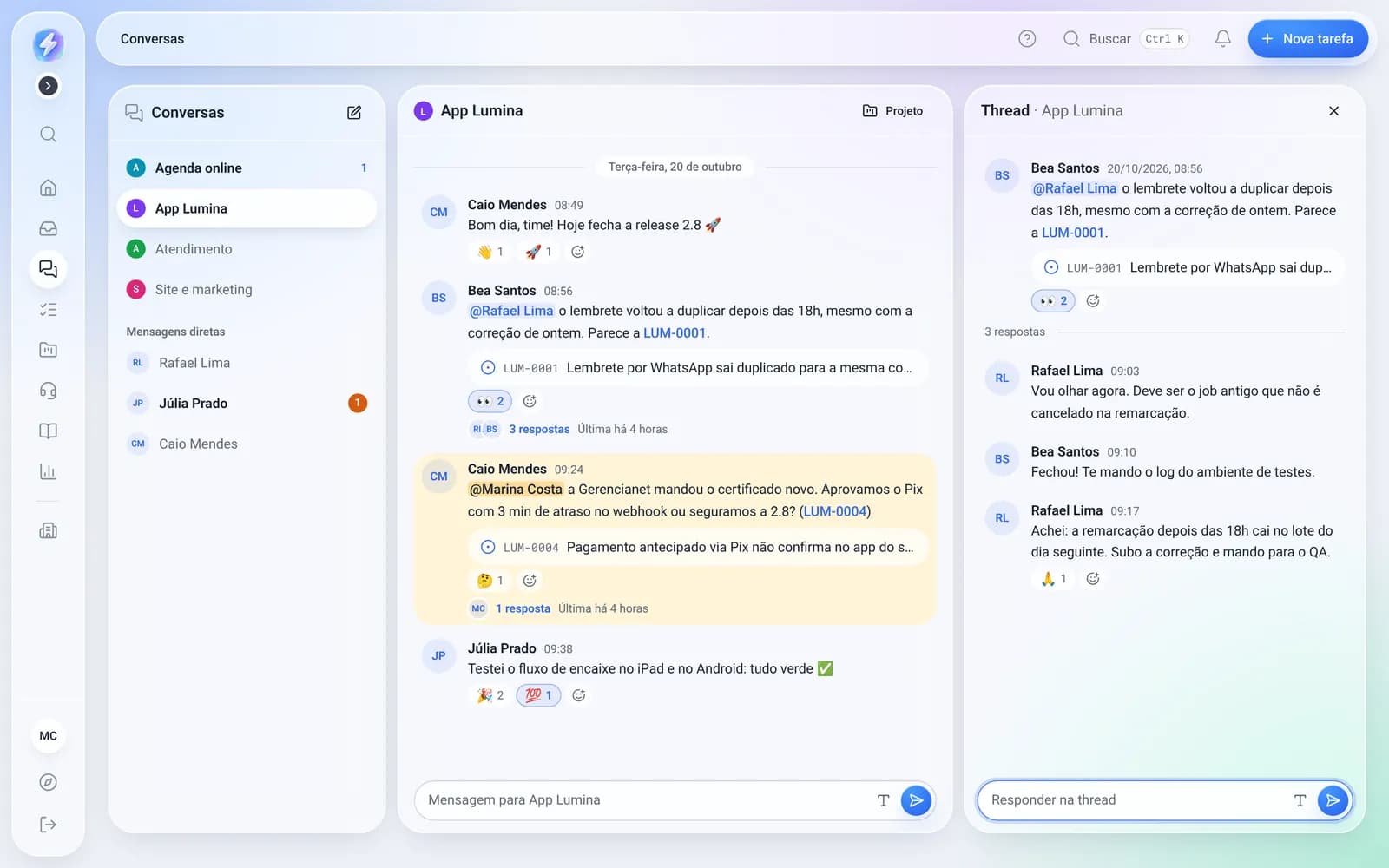Open the Conversas icon in left sidebar
Screen dimensions: 1389x868
coord(48,269)
